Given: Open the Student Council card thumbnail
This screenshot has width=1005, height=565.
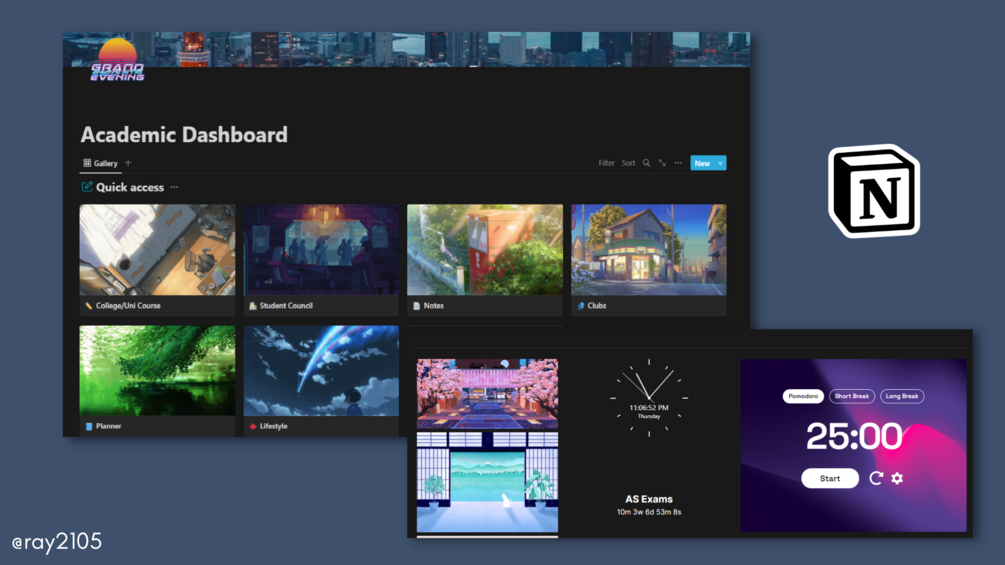Looking at the screenshot, I should [321, 250].
